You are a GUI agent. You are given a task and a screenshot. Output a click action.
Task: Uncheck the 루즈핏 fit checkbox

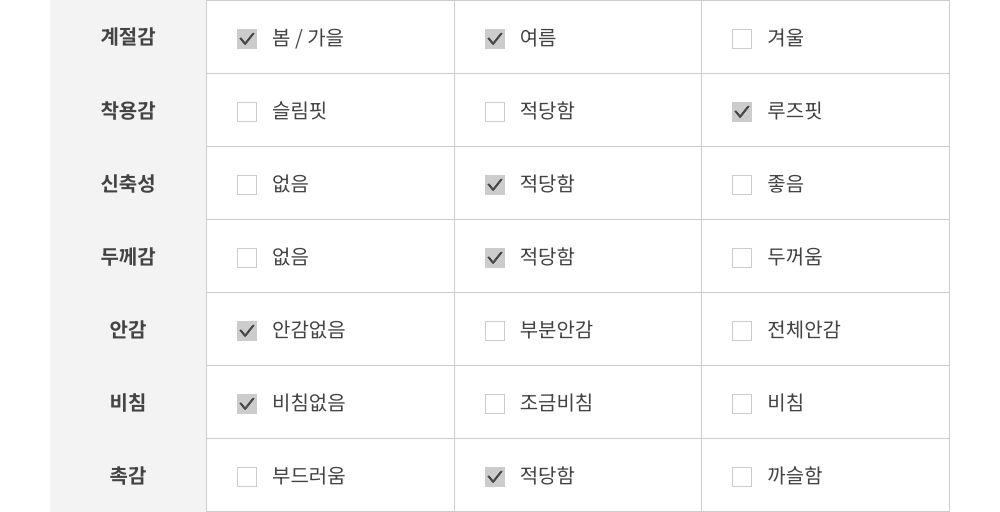pos(742,112)
